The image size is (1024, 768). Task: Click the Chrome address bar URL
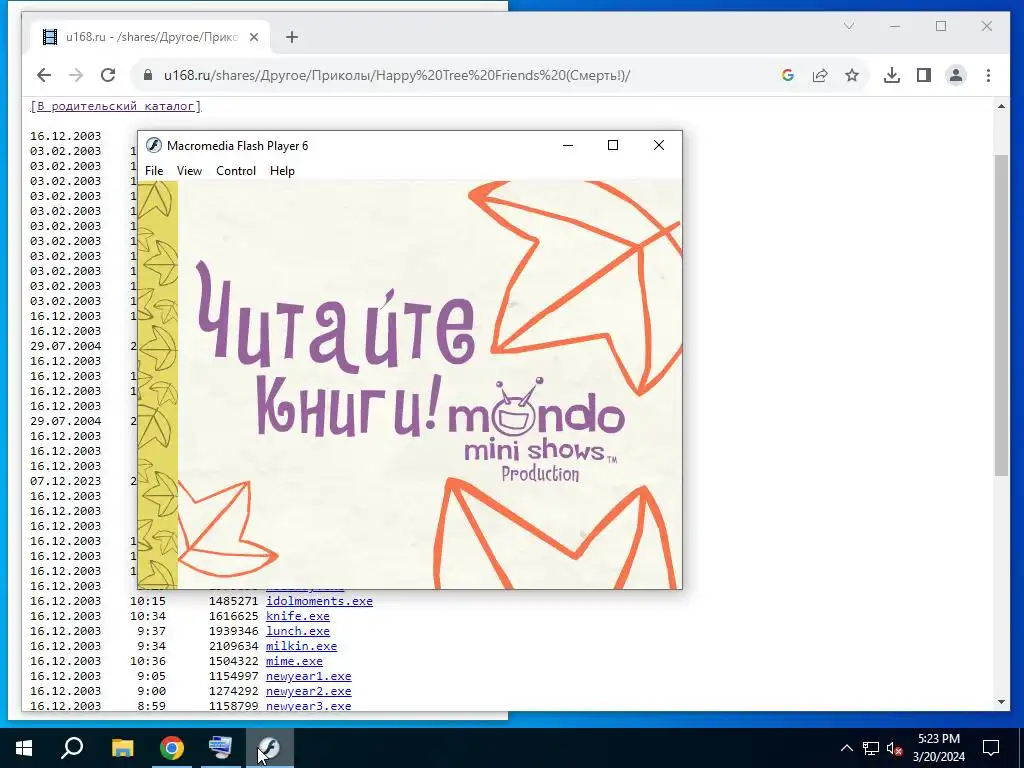[397, 75]
